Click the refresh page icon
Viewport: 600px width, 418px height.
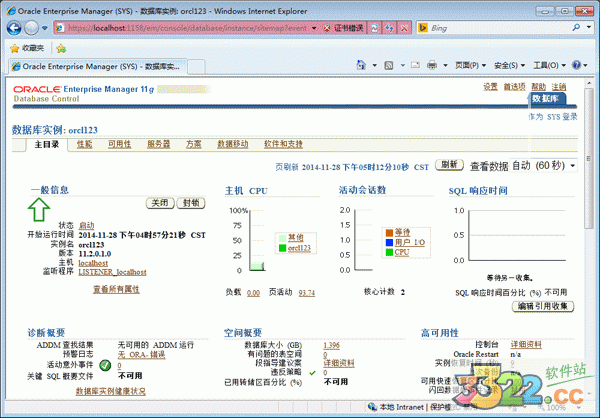[390, 28]
